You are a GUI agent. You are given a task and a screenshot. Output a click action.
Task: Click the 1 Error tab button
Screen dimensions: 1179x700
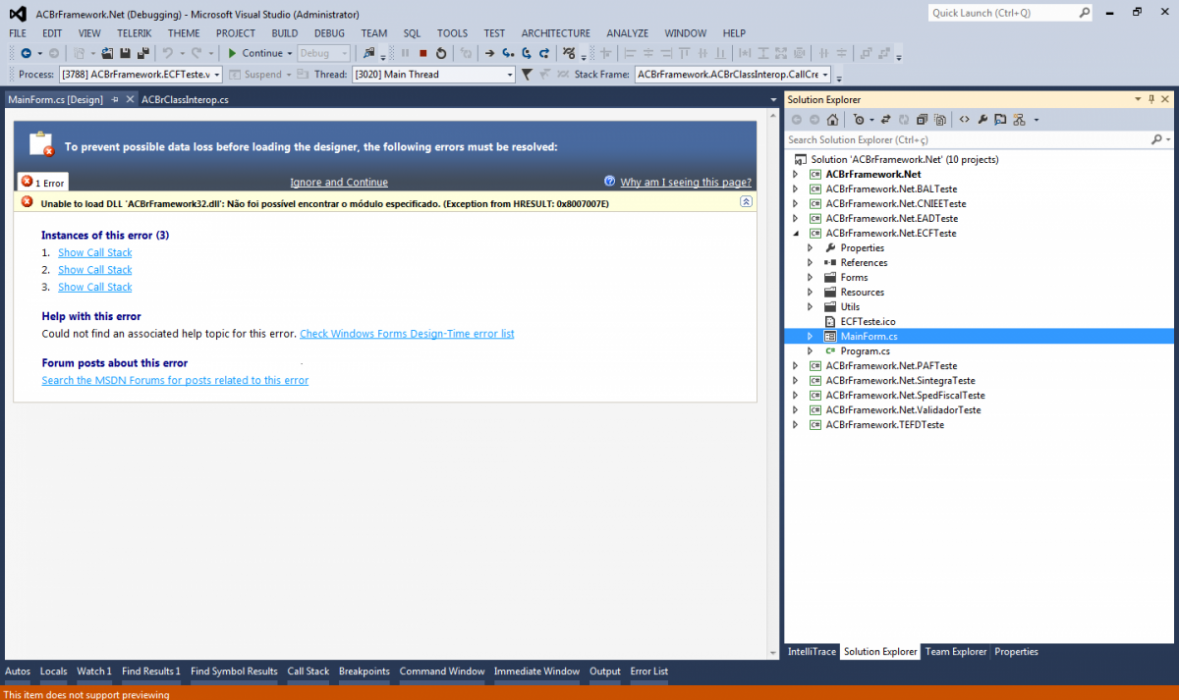tap(43, 182)
